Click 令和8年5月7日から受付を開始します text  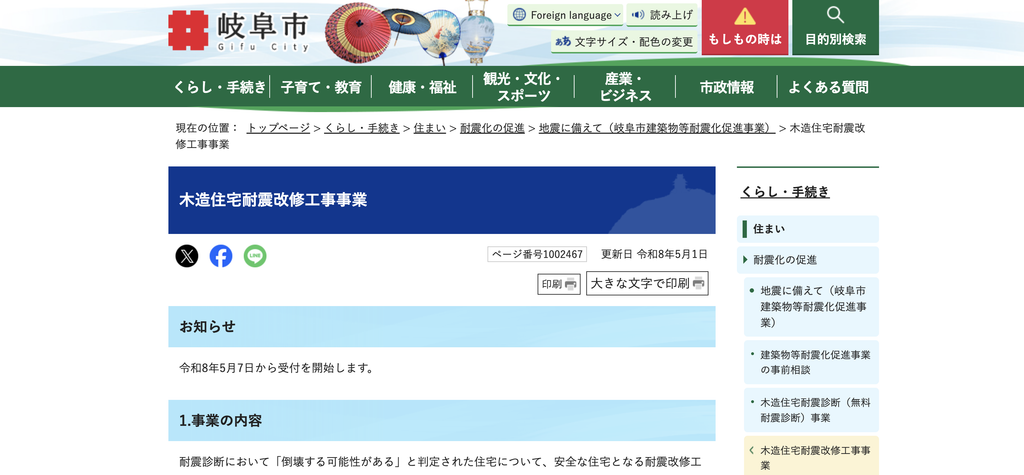coord(277,368)
